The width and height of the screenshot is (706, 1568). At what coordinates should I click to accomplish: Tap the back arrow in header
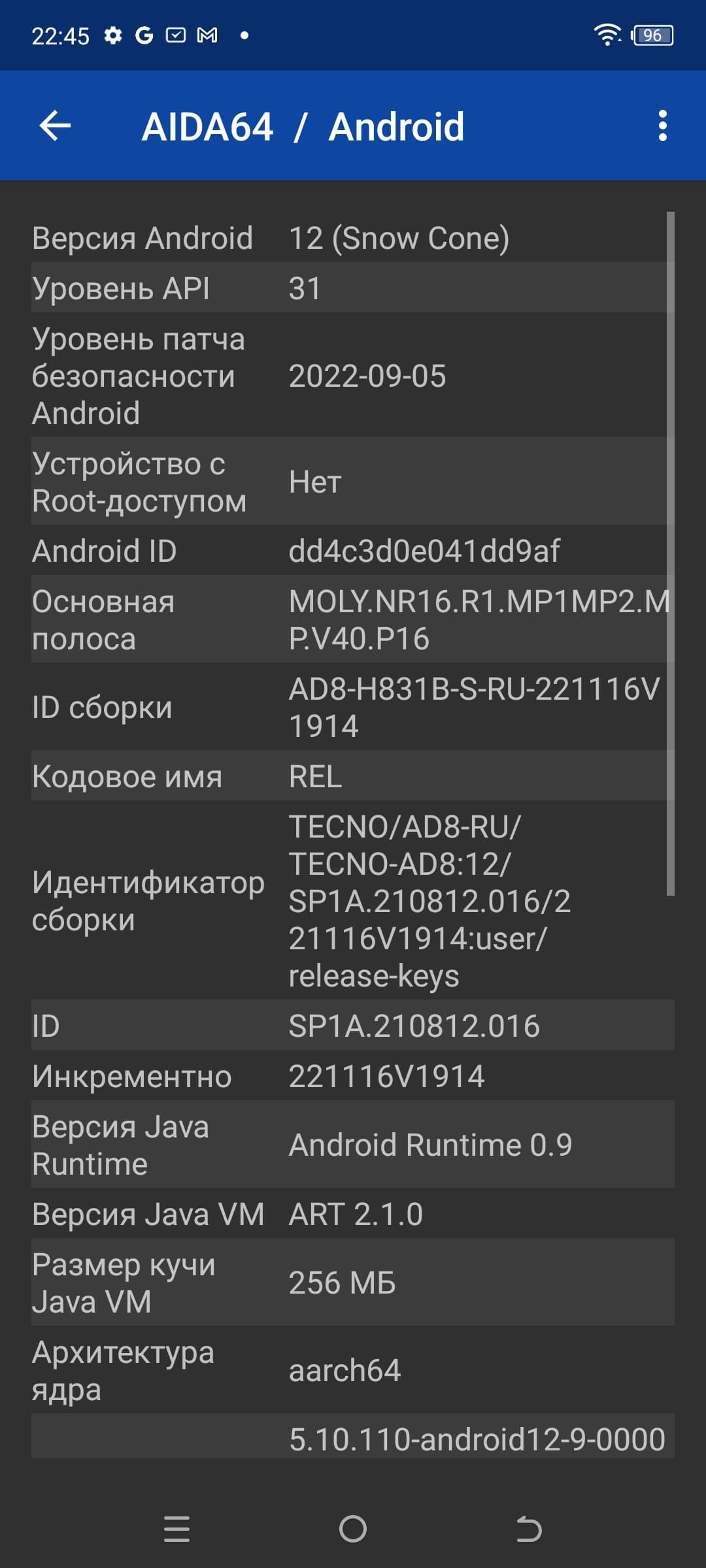55,125
